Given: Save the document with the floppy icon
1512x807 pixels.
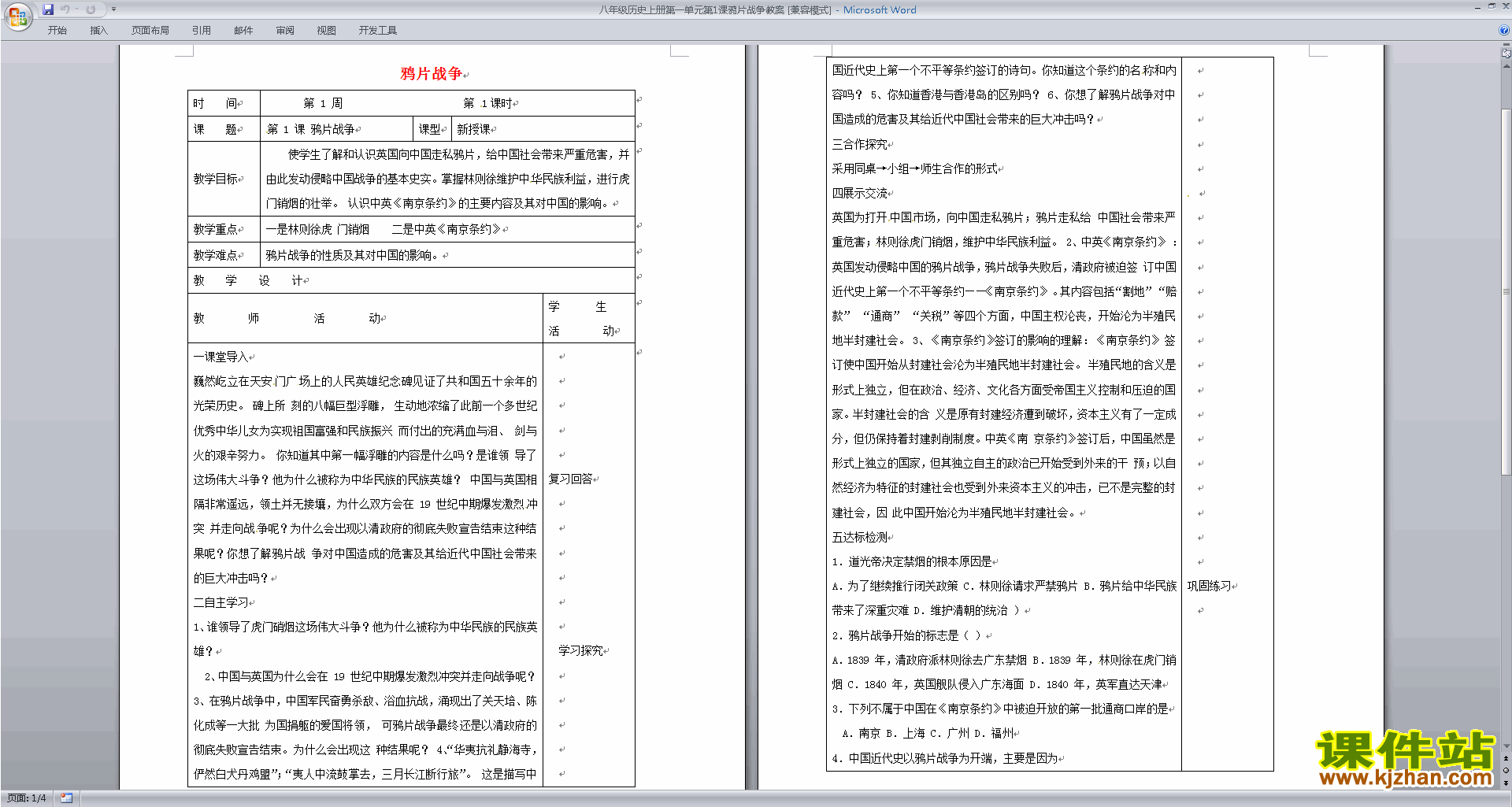Looking at the screenshot, I should pos(48,9).
